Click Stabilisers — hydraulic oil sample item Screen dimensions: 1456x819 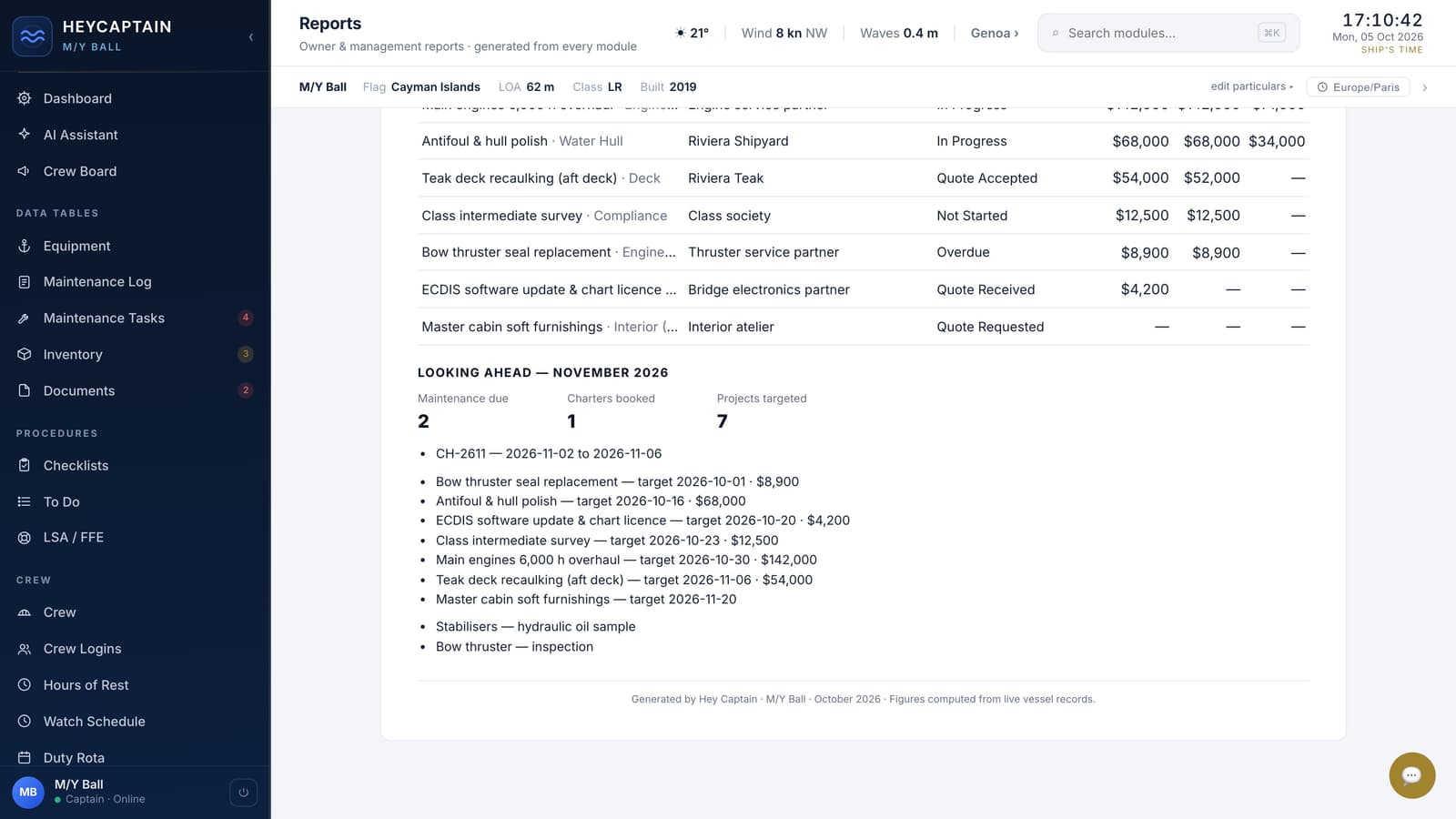tap(535, 626)
